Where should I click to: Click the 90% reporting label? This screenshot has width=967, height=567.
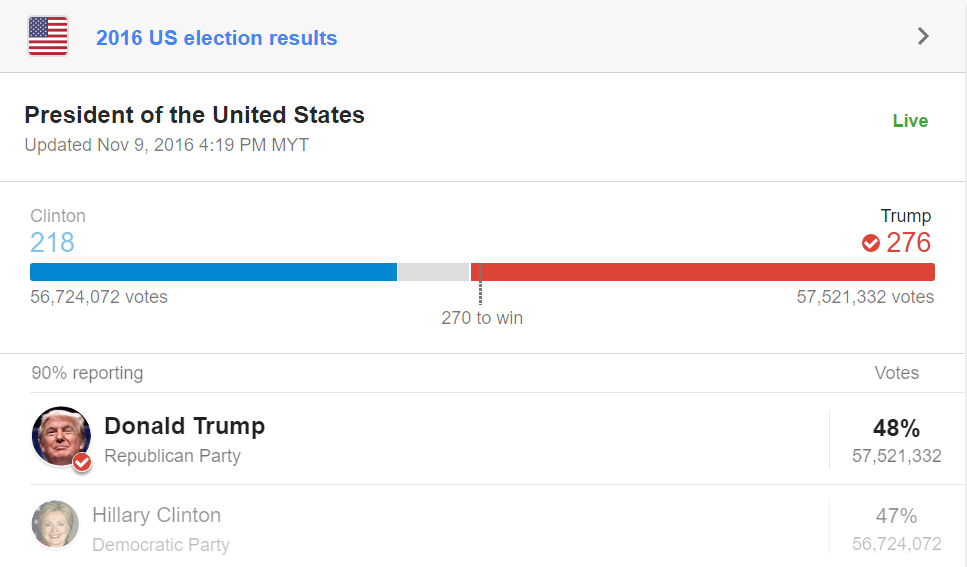pyautogui.click(x=87, y=373)
